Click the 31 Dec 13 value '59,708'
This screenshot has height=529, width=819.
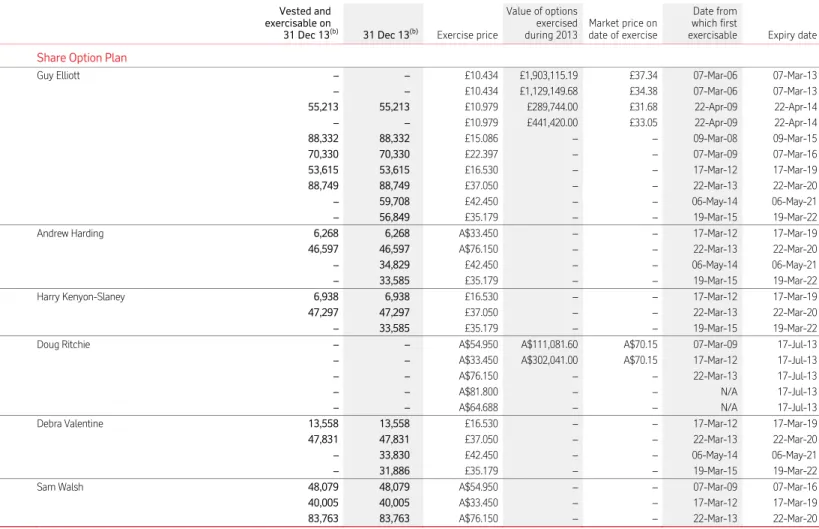(394, 201)
